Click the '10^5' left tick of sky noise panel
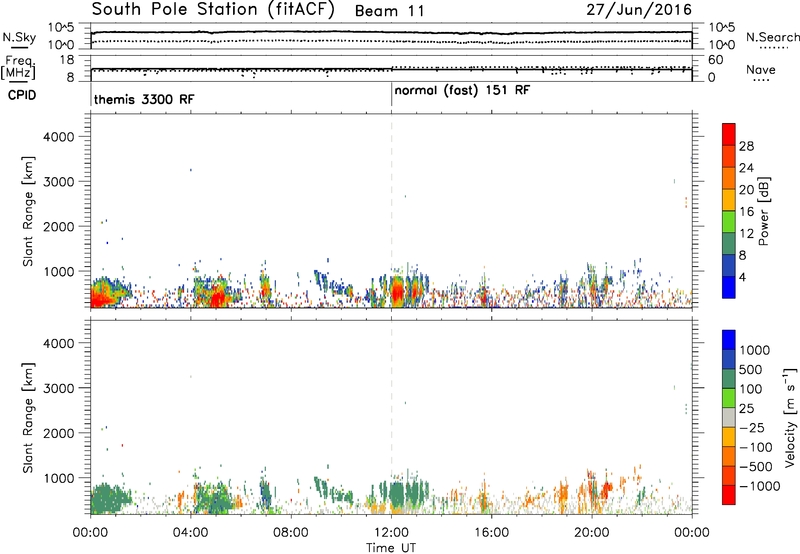 (61, 28)
